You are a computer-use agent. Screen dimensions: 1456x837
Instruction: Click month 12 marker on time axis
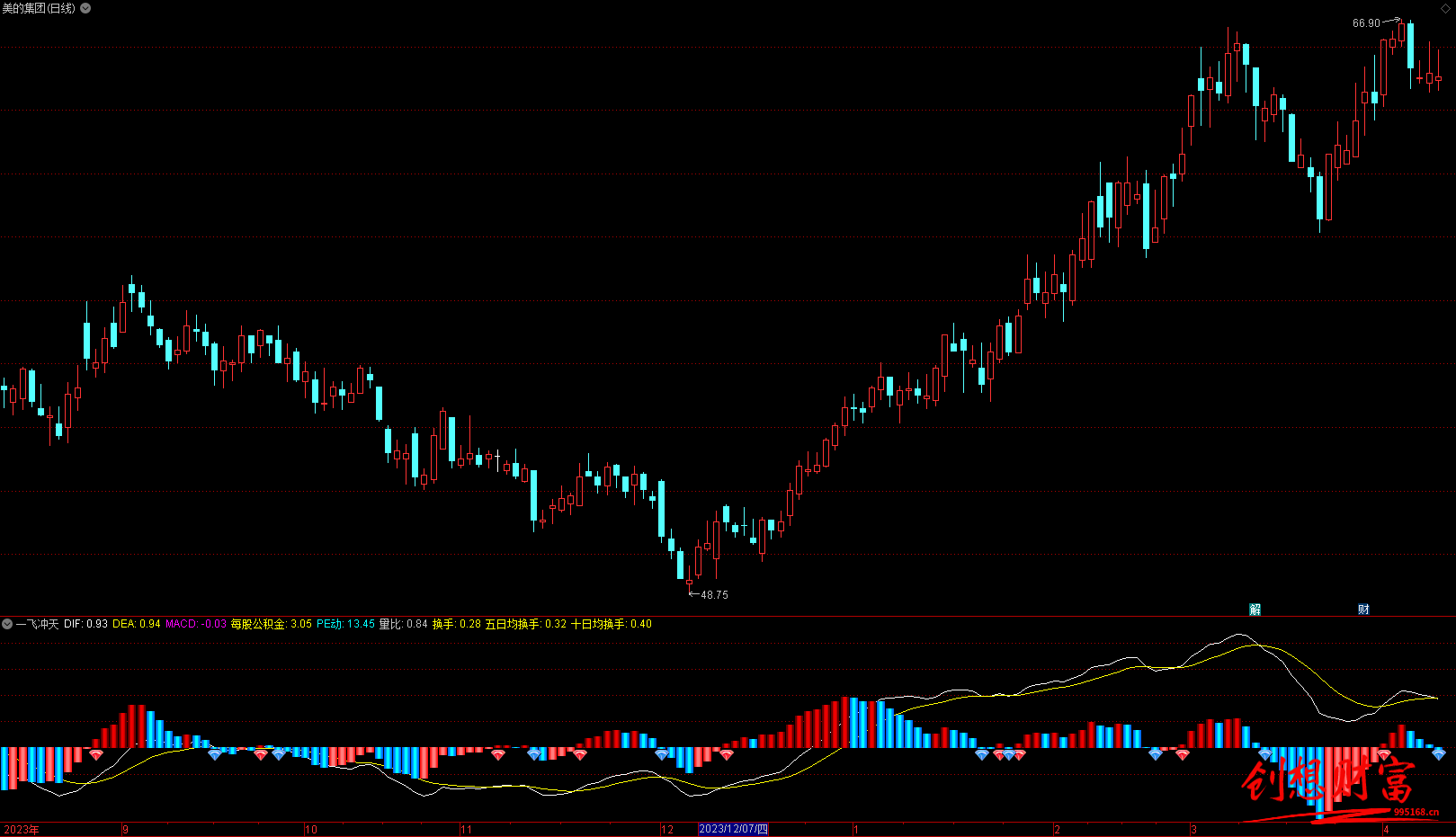[x=667, y=830]
